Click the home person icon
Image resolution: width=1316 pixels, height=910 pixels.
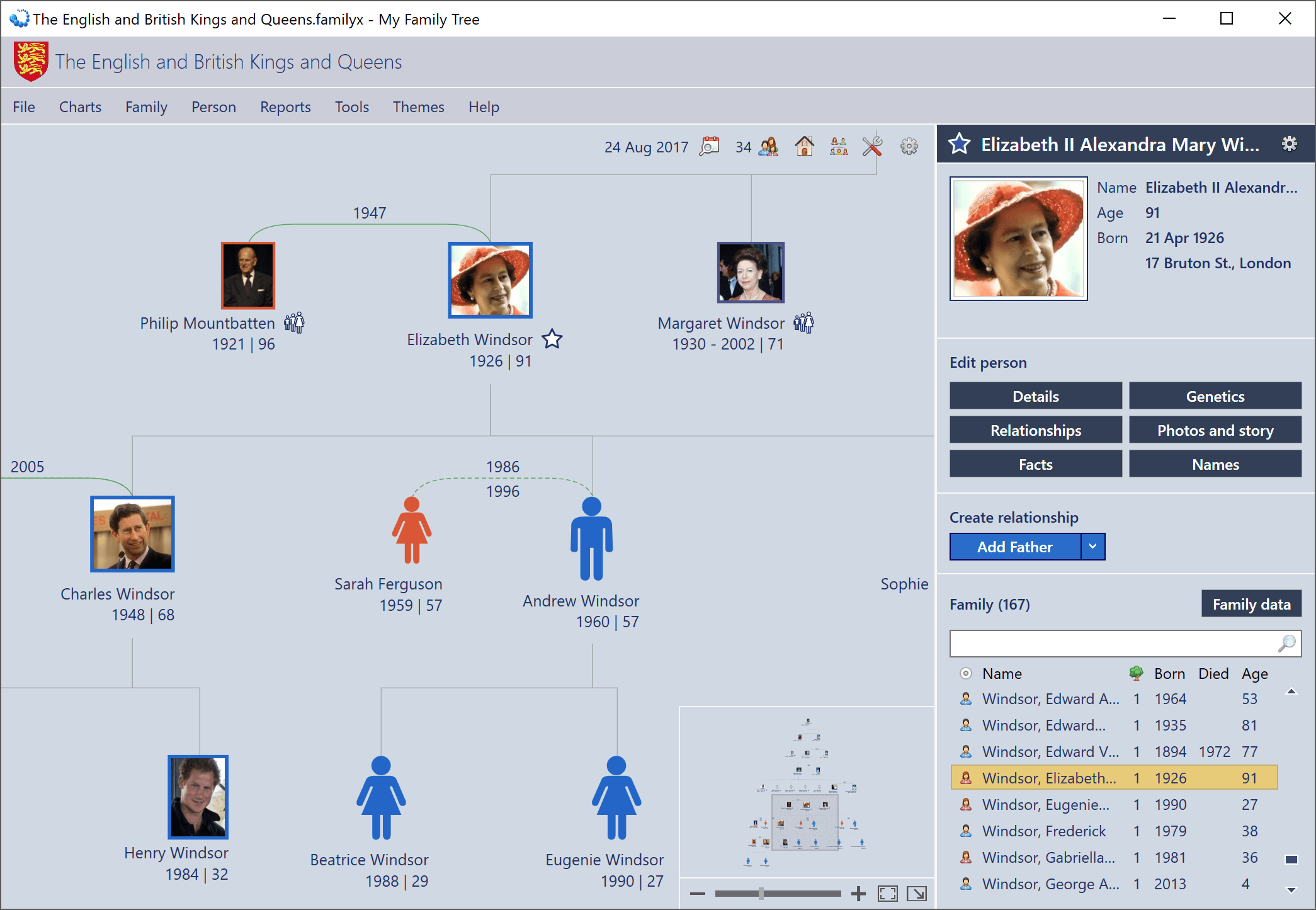click(x=804, y=146)
